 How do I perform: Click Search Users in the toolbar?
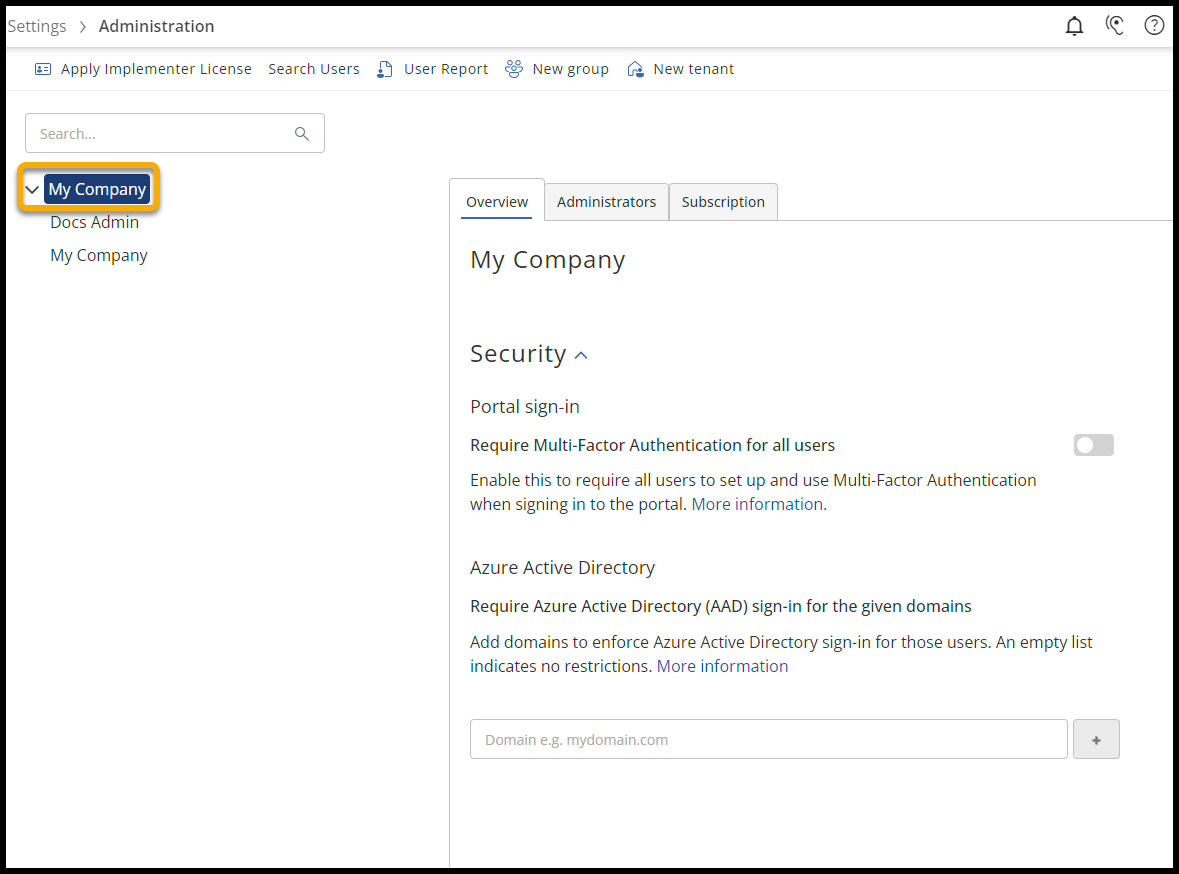313,69
